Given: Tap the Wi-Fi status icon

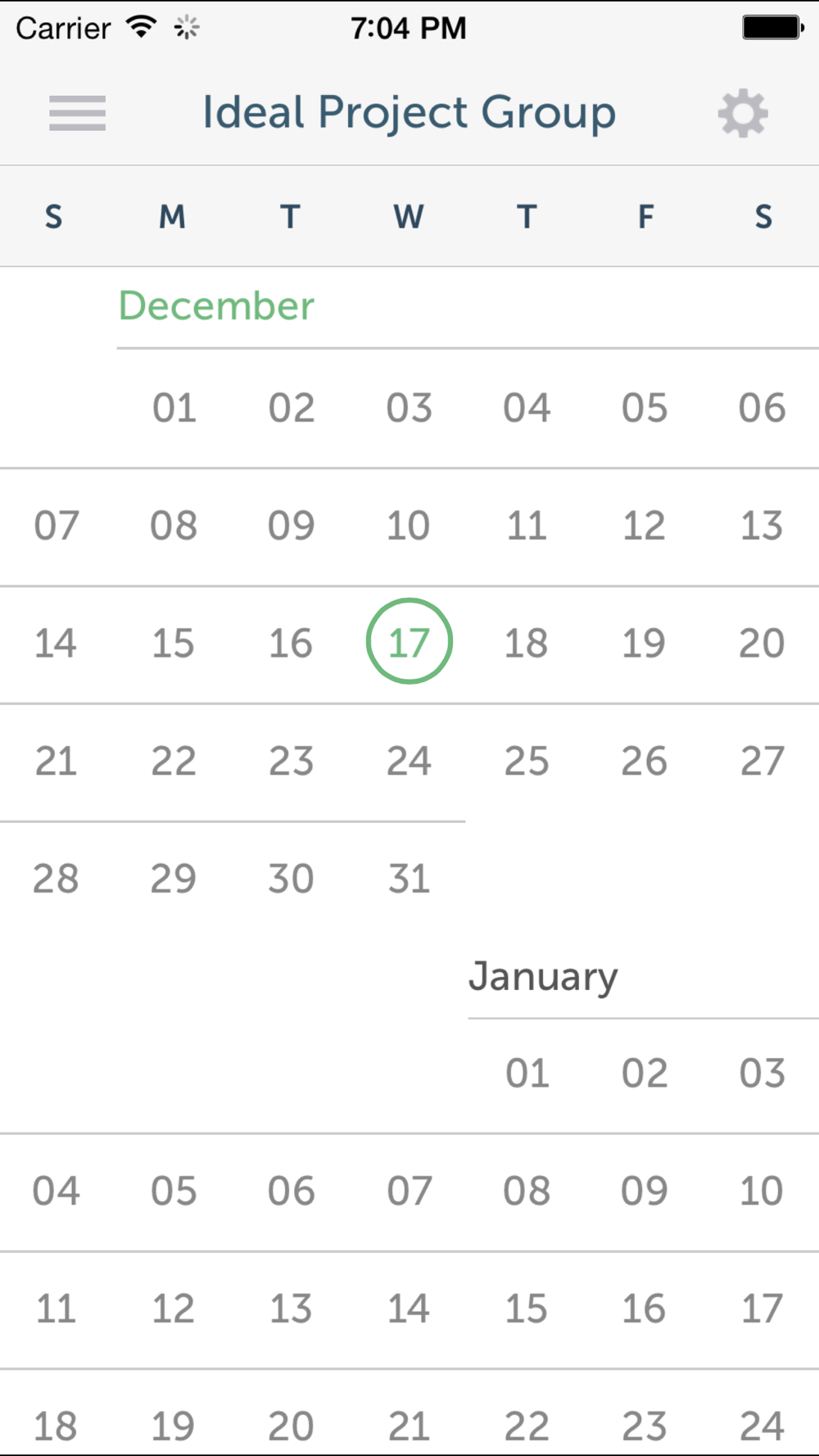Looking at the screenshot, I should [142, 27].
